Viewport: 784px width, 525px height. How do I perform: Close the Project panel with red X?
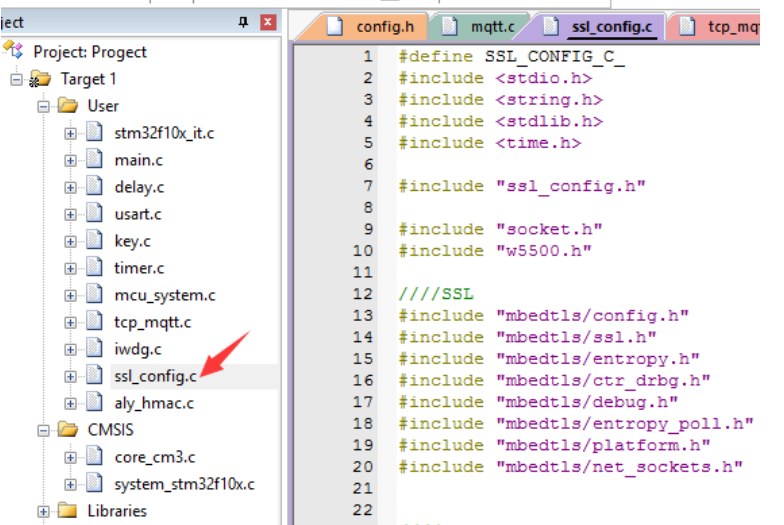[x=268, y=22]
